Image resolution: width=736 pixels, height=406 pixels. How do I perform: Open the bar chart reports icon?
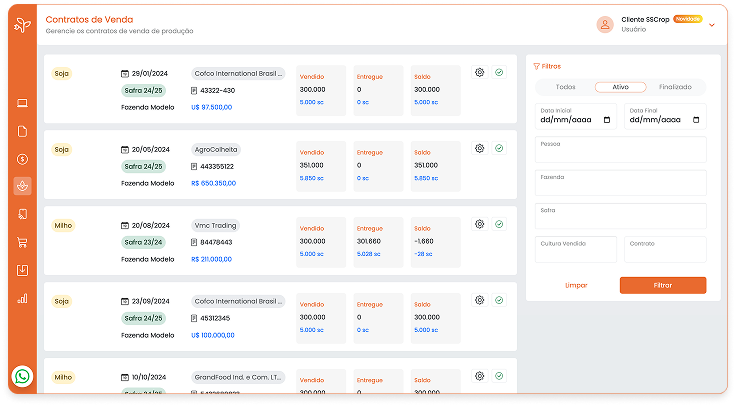(22, 298)
